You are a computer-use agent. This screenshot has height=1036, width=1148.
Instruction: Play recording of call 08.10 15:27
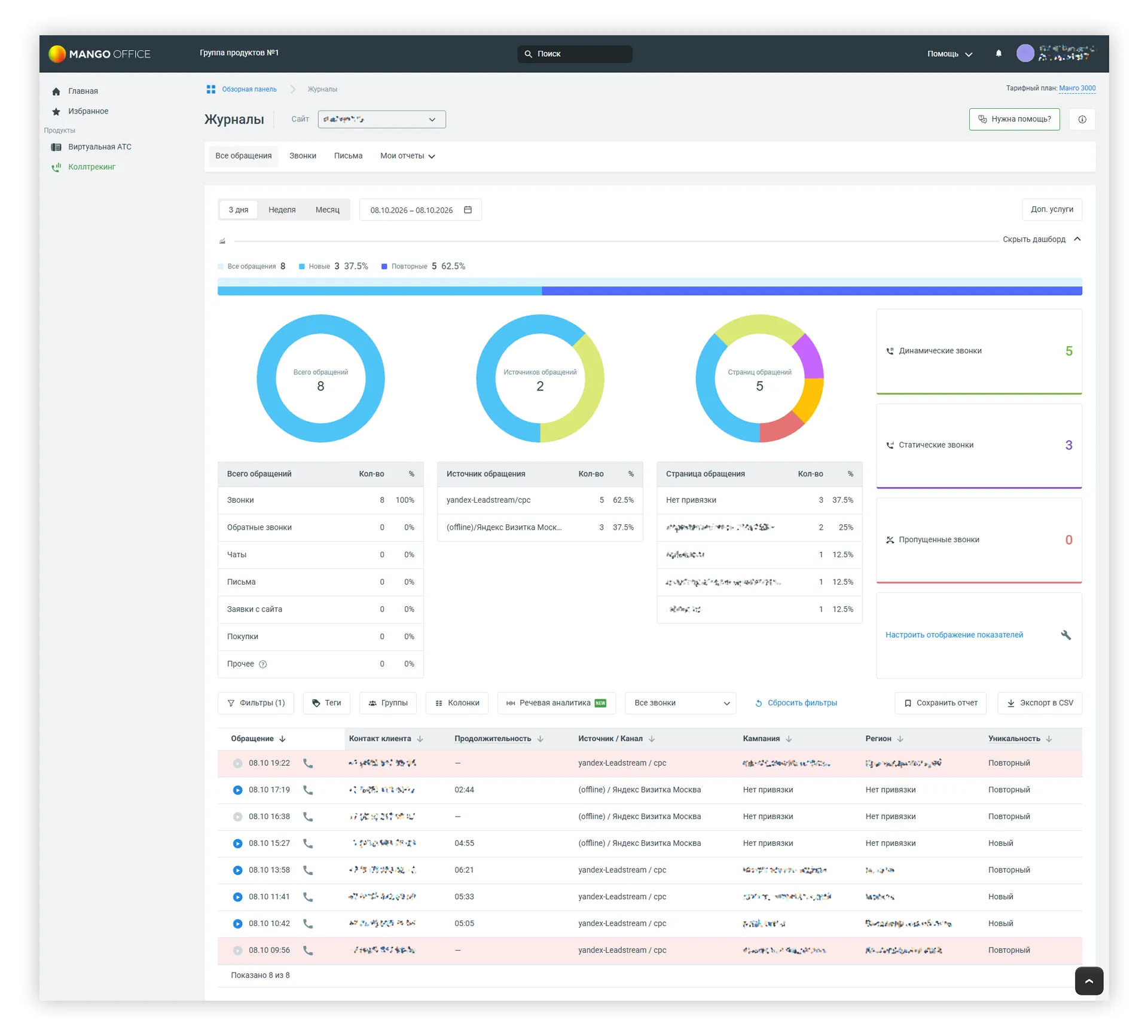[x=237, y=844]
